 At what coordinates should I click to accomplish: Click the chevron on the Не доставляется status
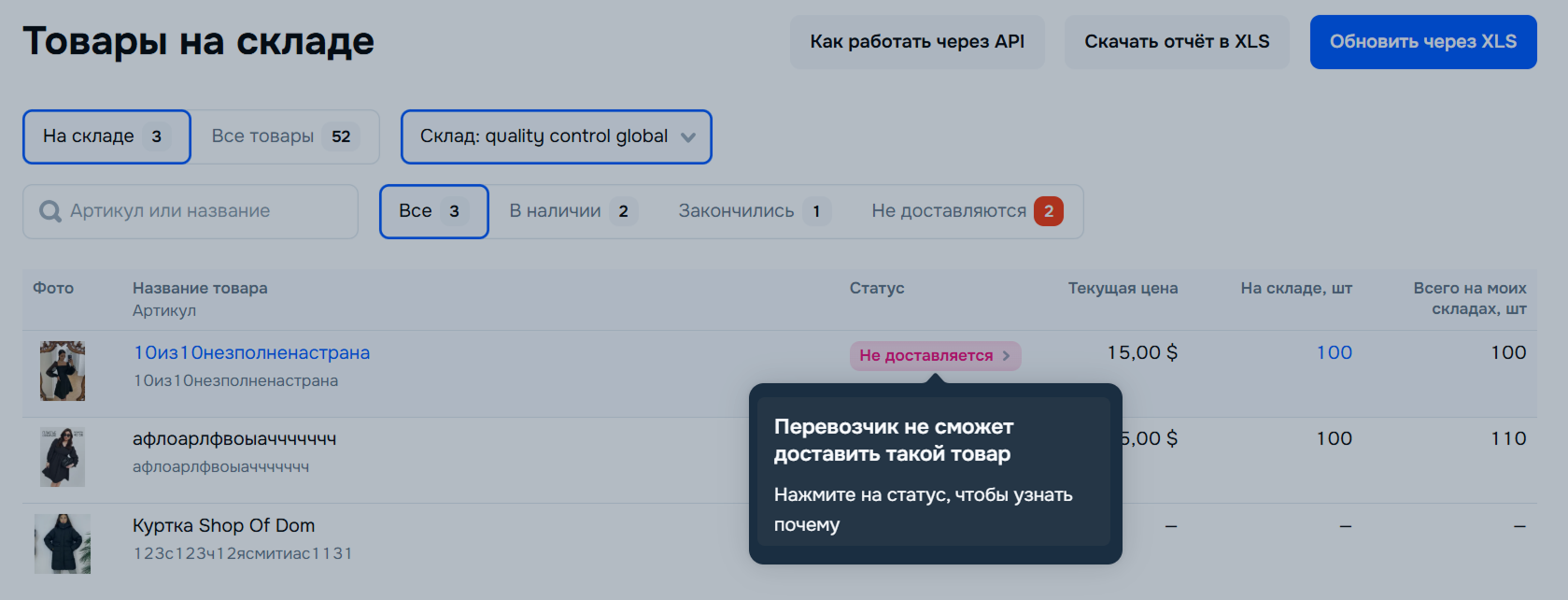1006,356
